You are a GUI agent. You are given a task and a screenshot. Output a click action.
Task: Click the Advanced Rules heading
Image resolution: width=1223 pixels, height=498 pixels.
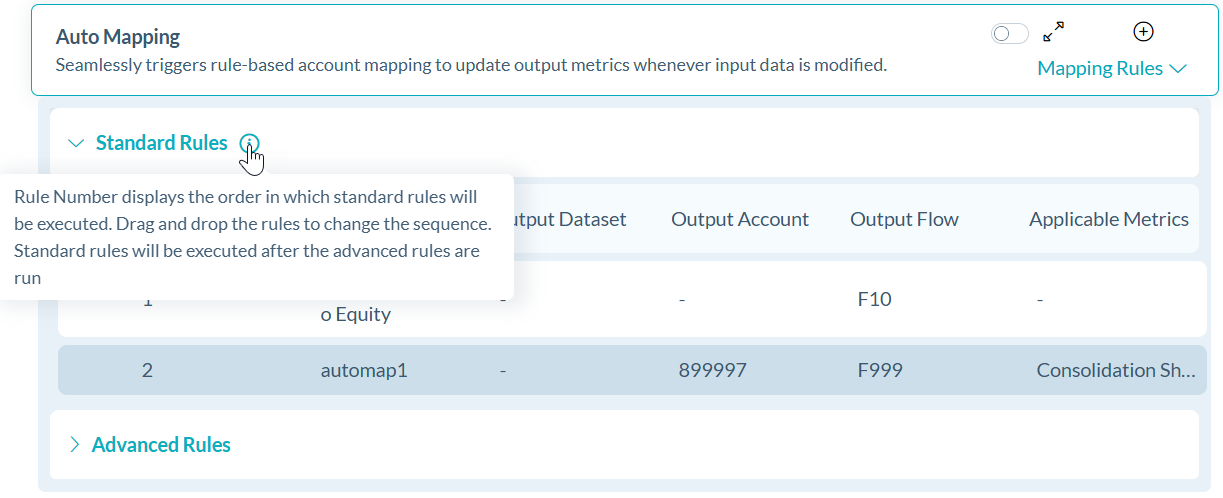pyautogui.click(x=161, y=445)
